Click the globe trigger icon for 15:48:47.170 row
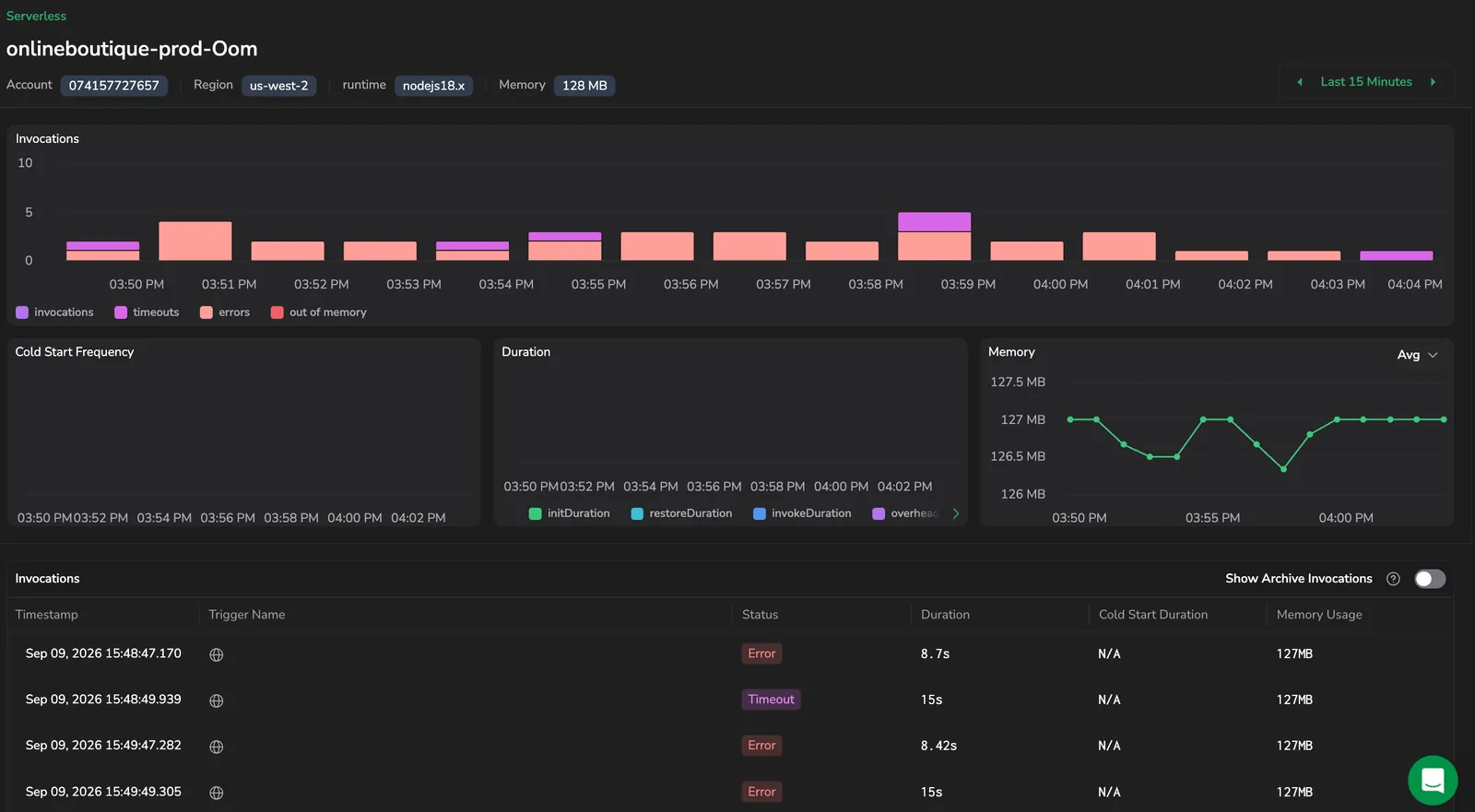Screen dimensions: 1475x812 pyautogui.click(x=217, y=654)
